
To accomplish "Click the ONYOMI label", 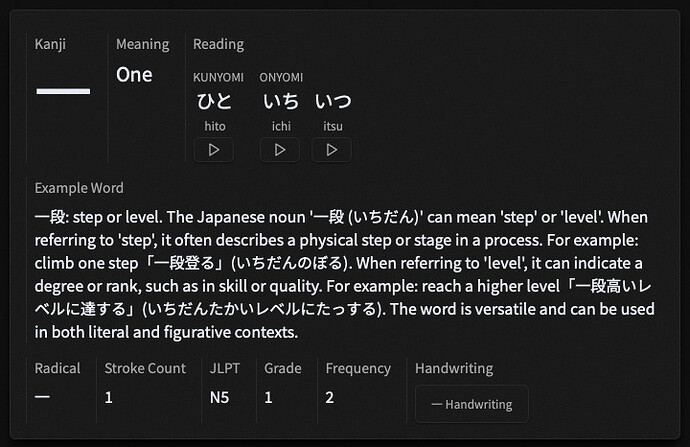I will [281, 77].
